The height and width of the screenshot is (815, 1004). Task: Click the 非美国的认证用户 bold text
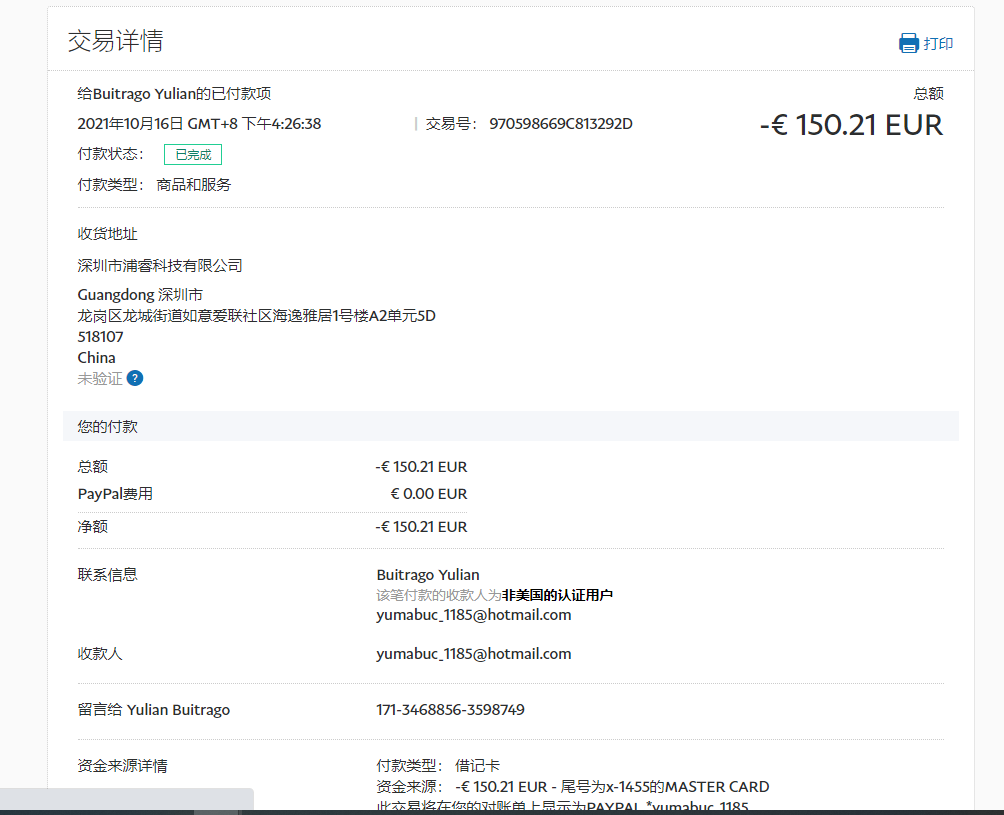557,595
